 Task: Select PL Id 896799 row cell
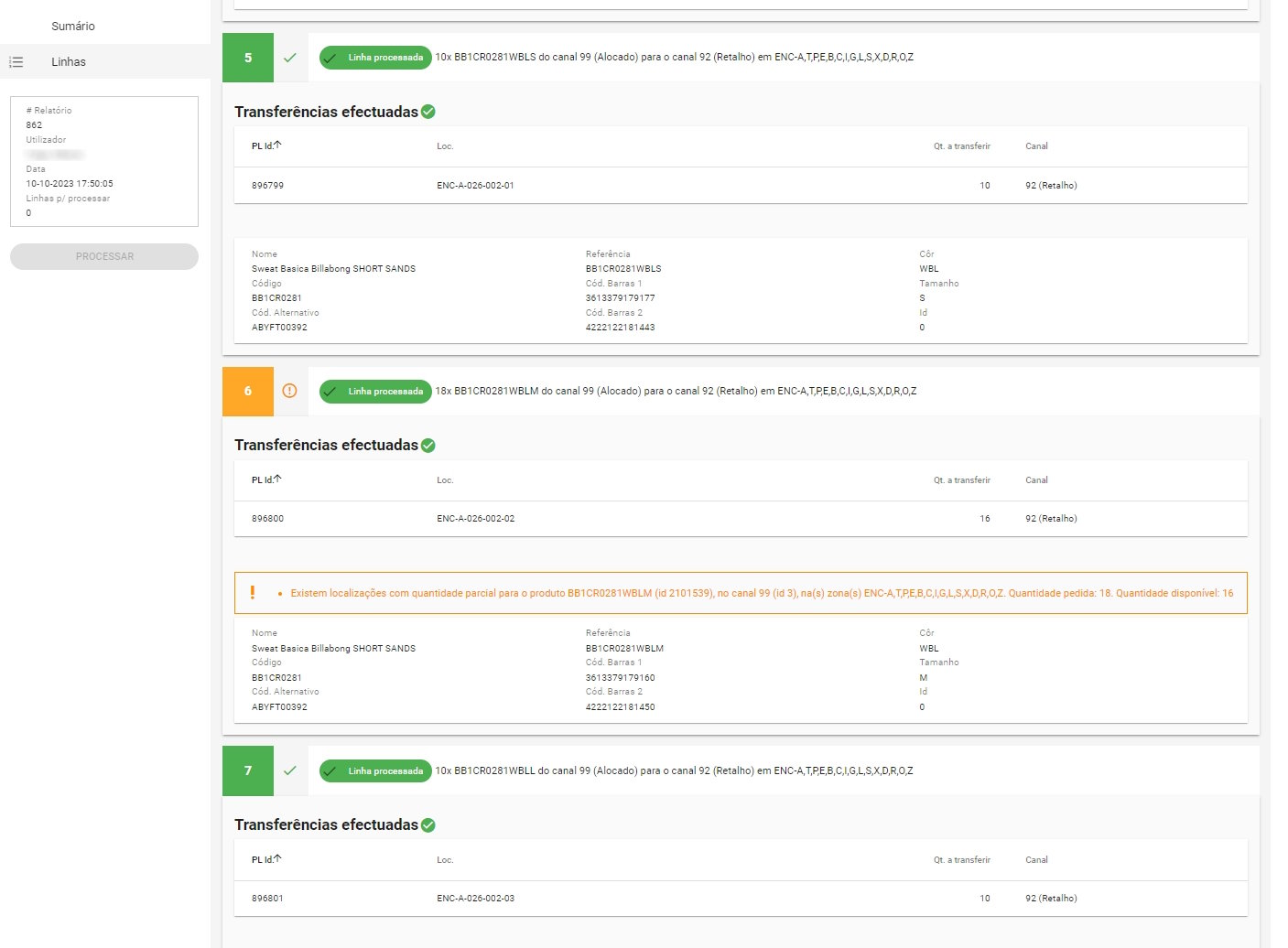pyautogui.click(x=267, y=186)
